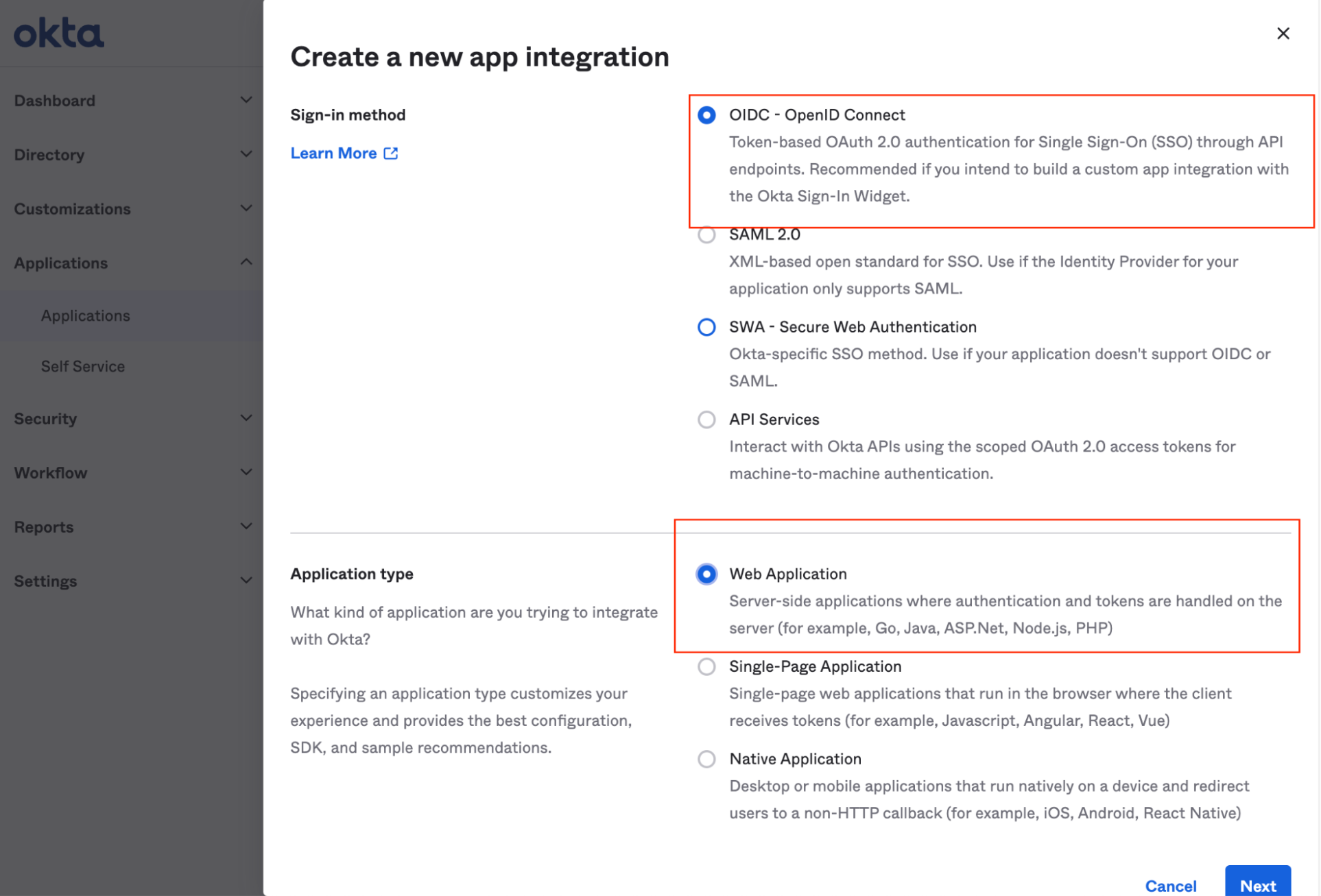Click the Okta logo
Viewport: 1321px width, 896px height.
point(59,34)
